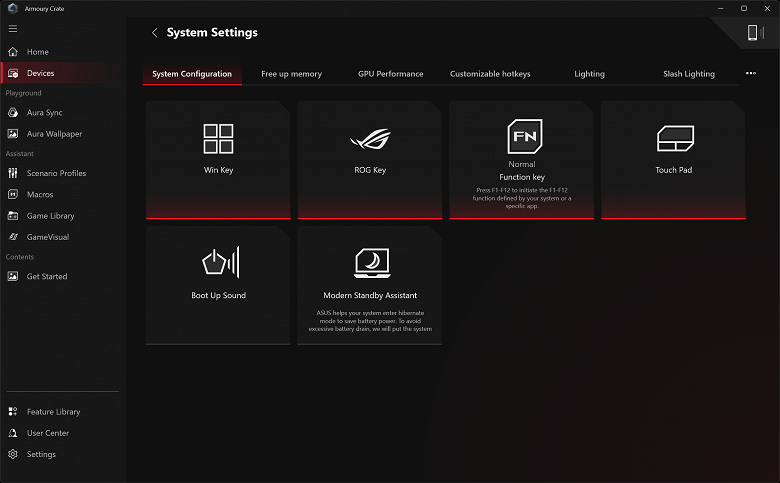The height and width of the screenshot is (483, 780).
Task: Click the ROG Key eye logo icon
Action: point(370,139)
